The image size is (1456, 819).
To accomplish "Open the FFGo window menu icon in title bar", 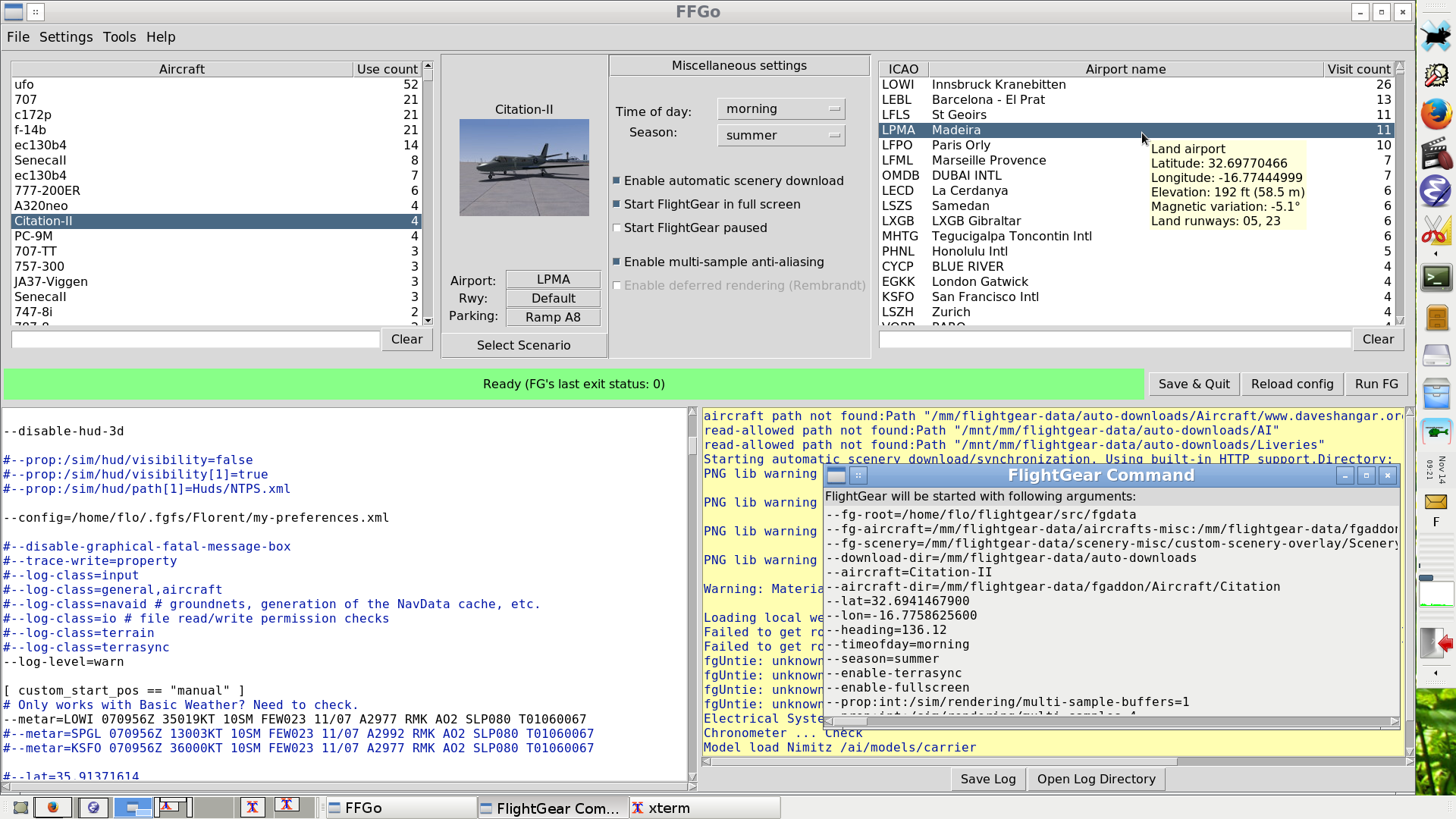I will click(14, 11).
